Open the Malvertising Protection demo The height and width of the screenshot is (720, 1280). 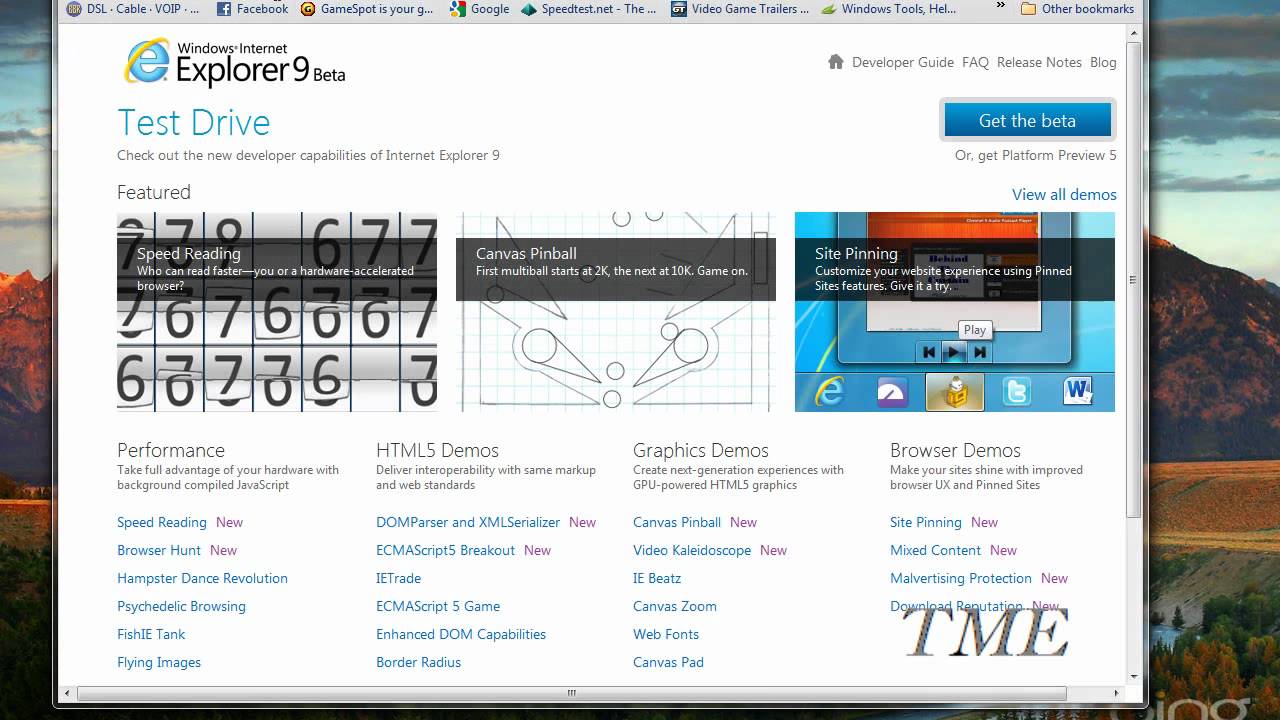961,578
